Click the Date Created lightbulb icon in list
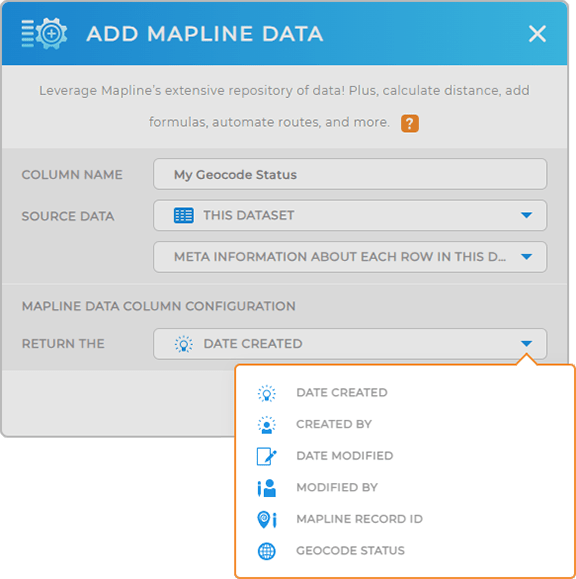 tap(267, 393)
